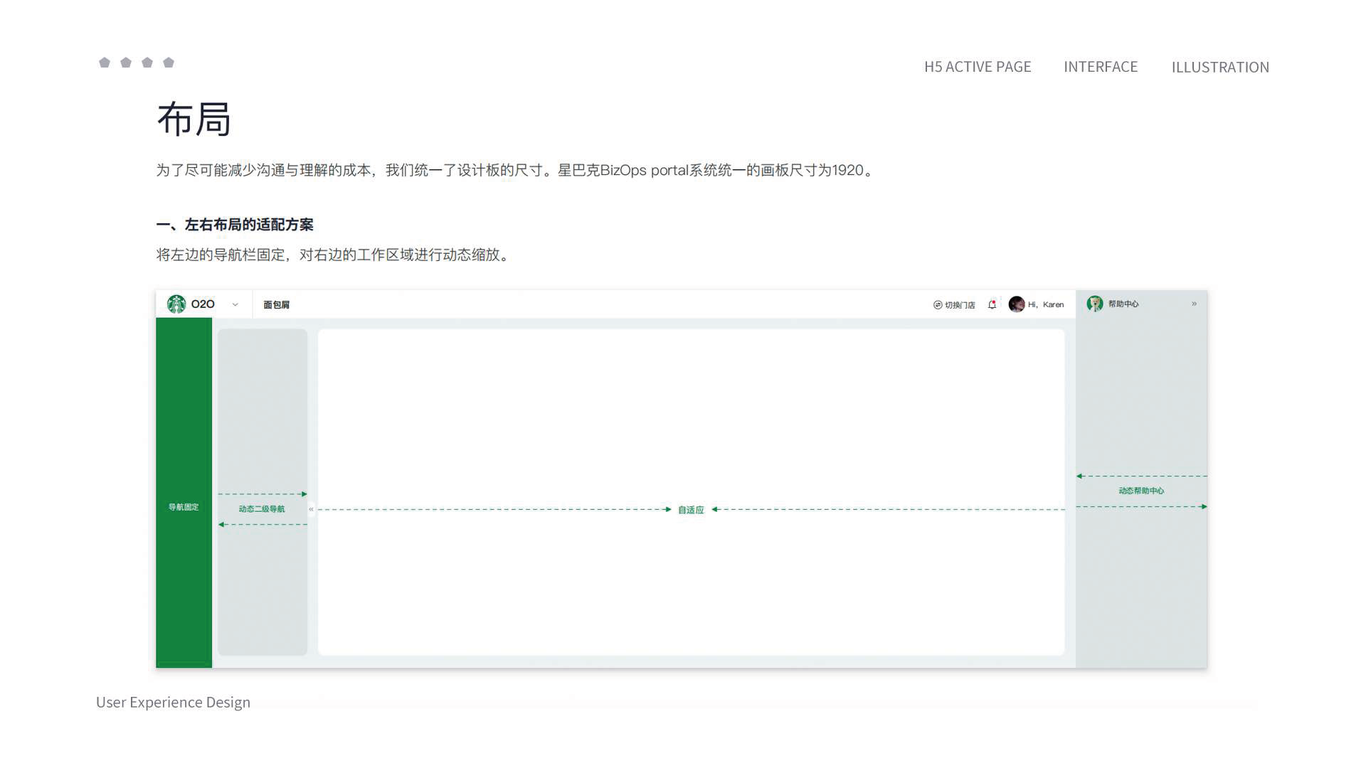Screen dimensions: 1366x768
Task: Click the 自适应 label in the work area
Action: 691,510
